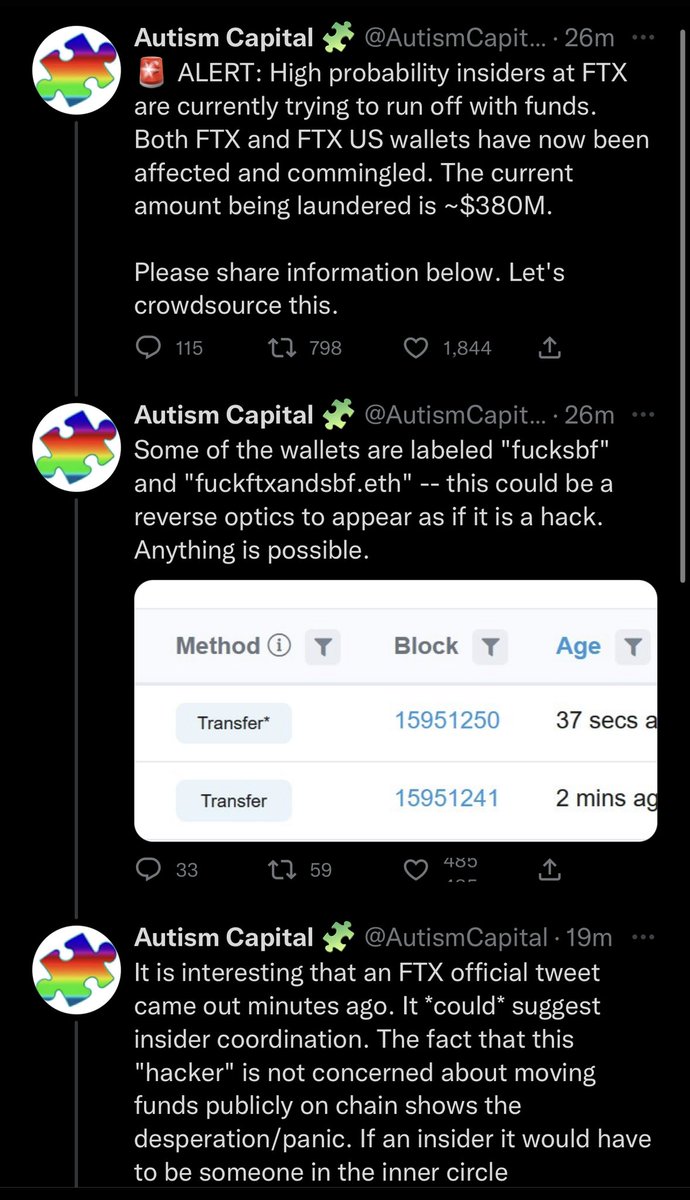Viewport: 690px width, 1200px height.
Task: Like the tweet about labeled wallets
Action: click(x=415, y=870)
